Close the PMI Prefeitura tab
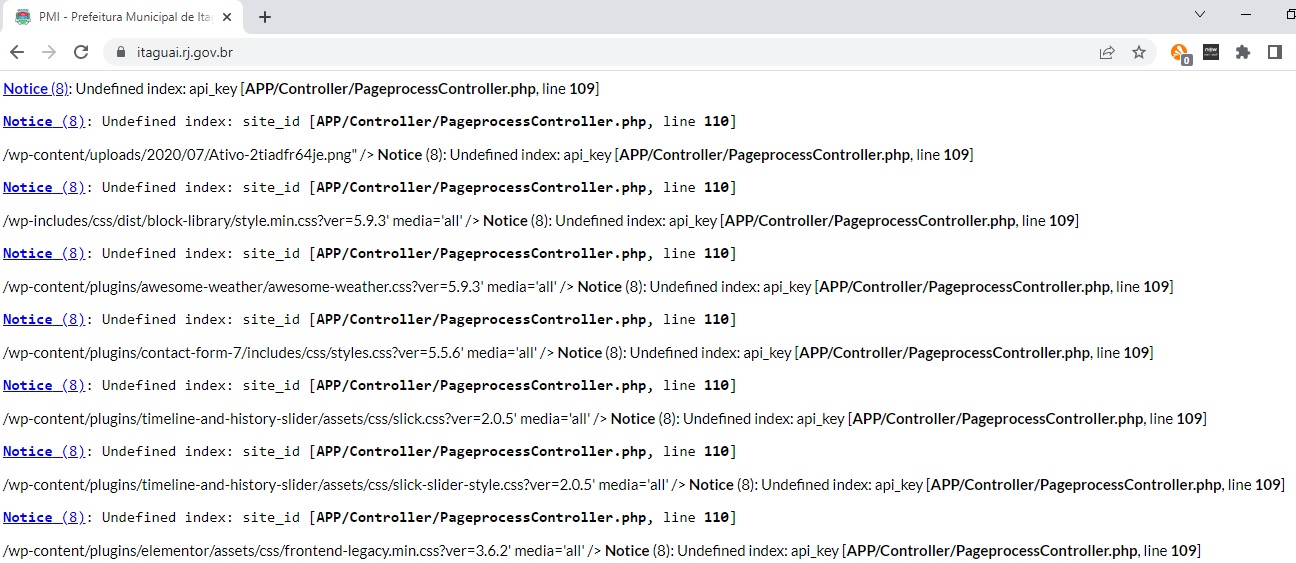The height and width of the screenshot is (563, 1296). (228, 17)
